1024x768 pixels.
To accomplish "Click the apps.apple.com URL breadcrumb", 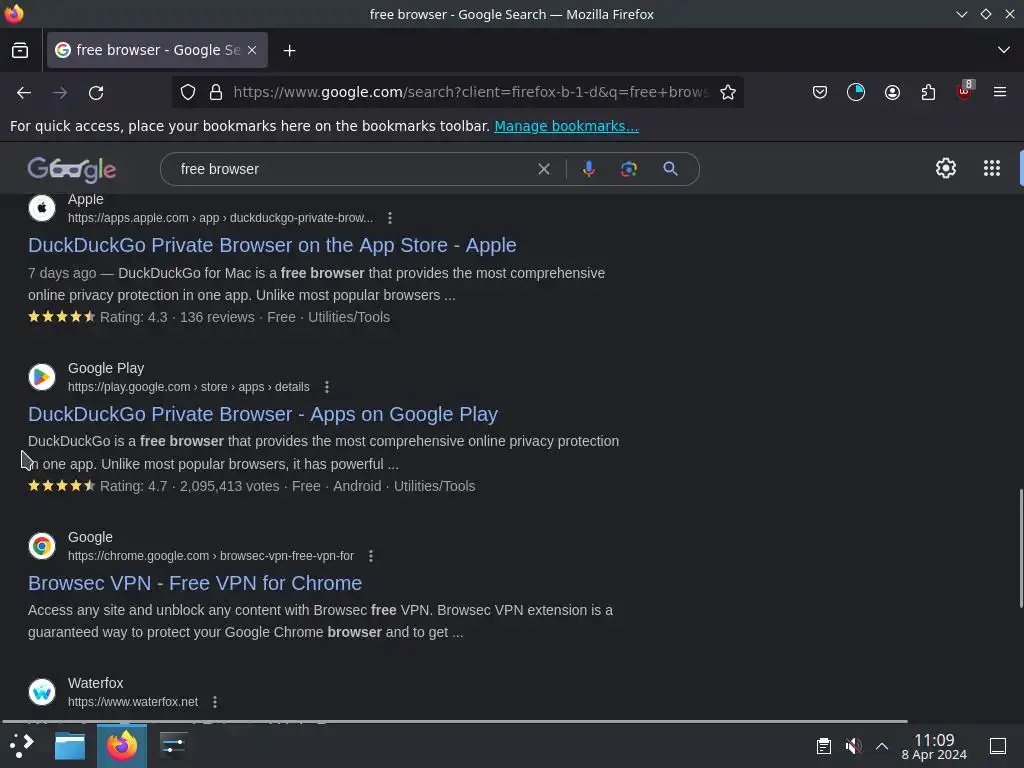I will [x=220, y=218].
